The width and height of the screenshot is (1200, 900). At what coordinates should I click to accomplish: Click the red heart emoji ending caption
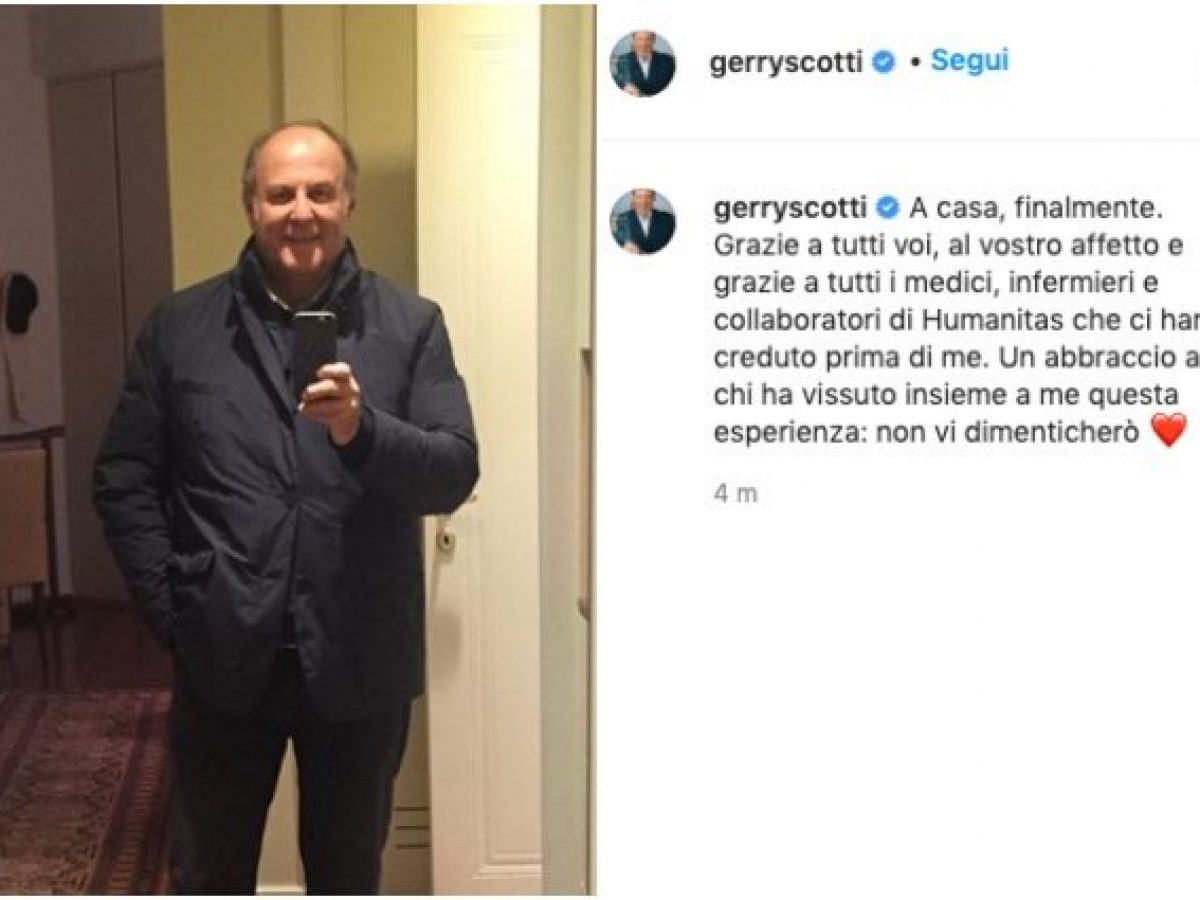[x=1169, y=429]
